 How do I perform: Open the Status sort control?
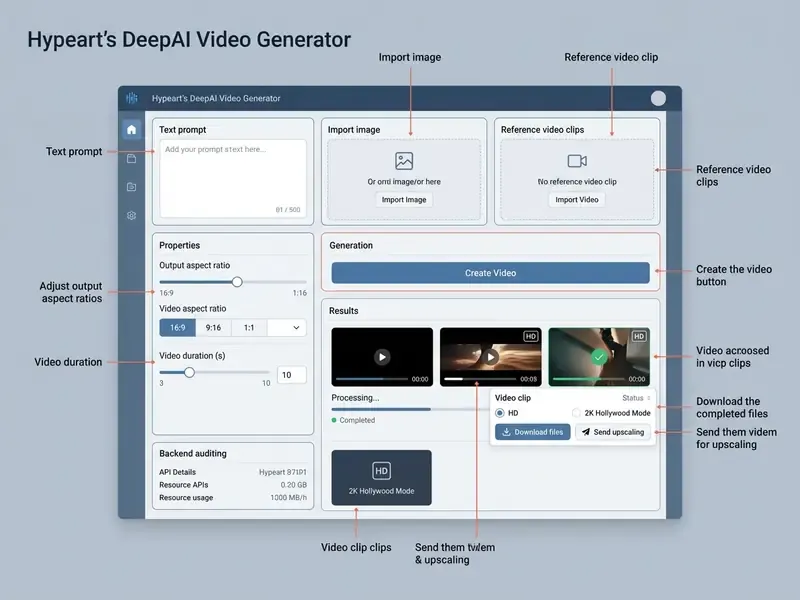[x=636, y=398]
